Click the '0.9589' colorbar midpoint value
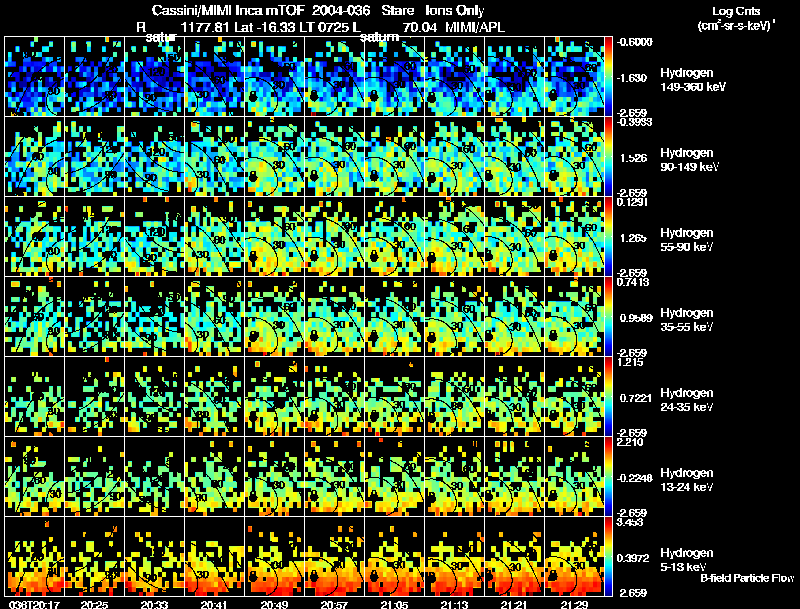The width and height of the screenshot is (800, 609). [636, 318]
